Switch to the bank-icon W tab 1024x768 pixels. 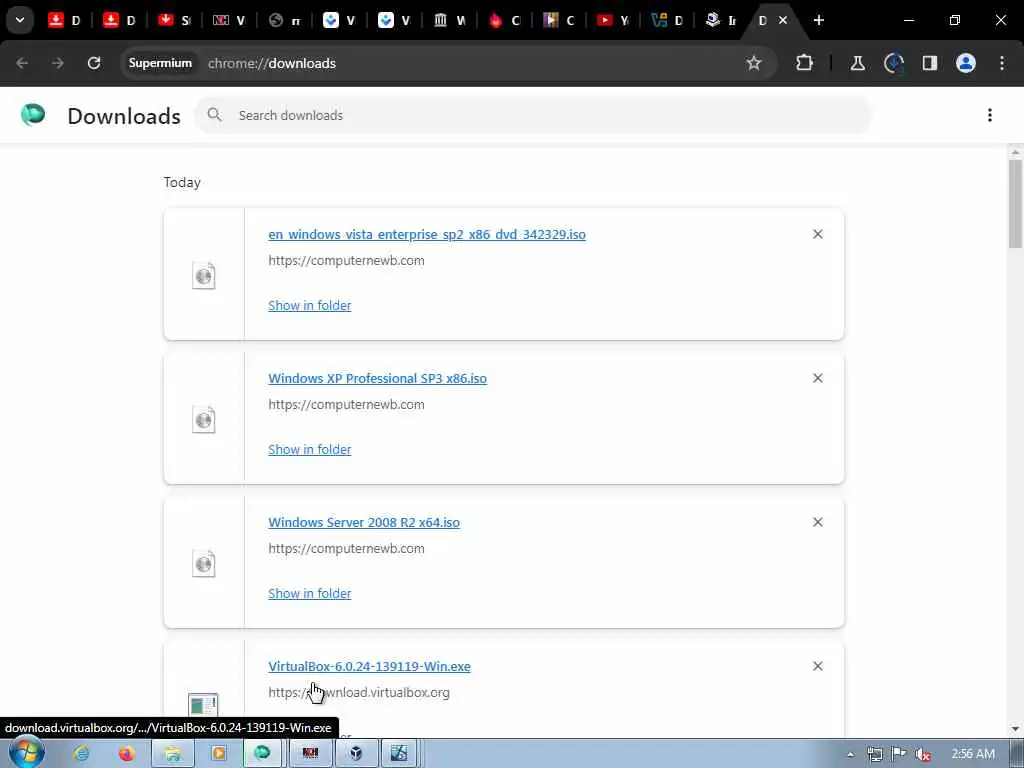[449, 20]
